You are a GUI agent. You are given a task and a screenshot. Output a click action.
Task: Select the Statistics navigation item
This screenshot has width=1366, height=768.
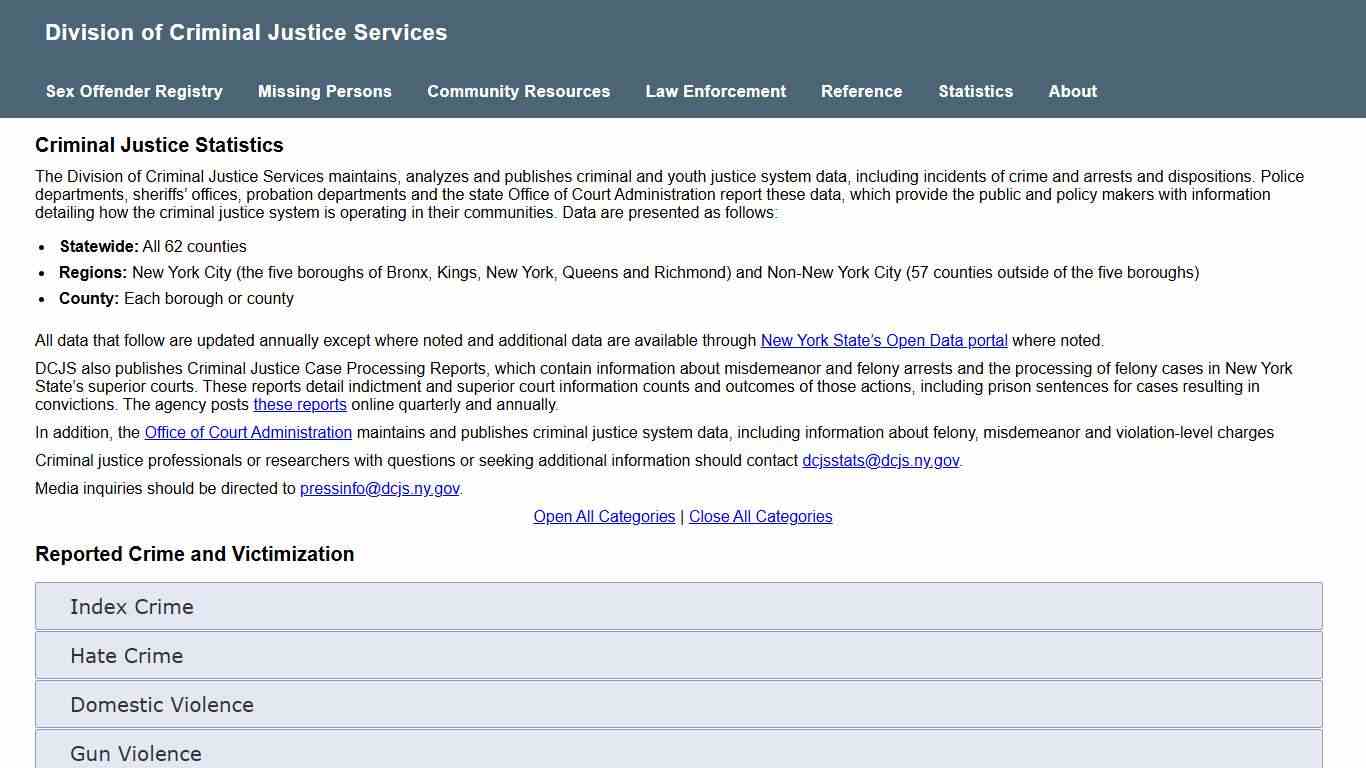[975, 91]
